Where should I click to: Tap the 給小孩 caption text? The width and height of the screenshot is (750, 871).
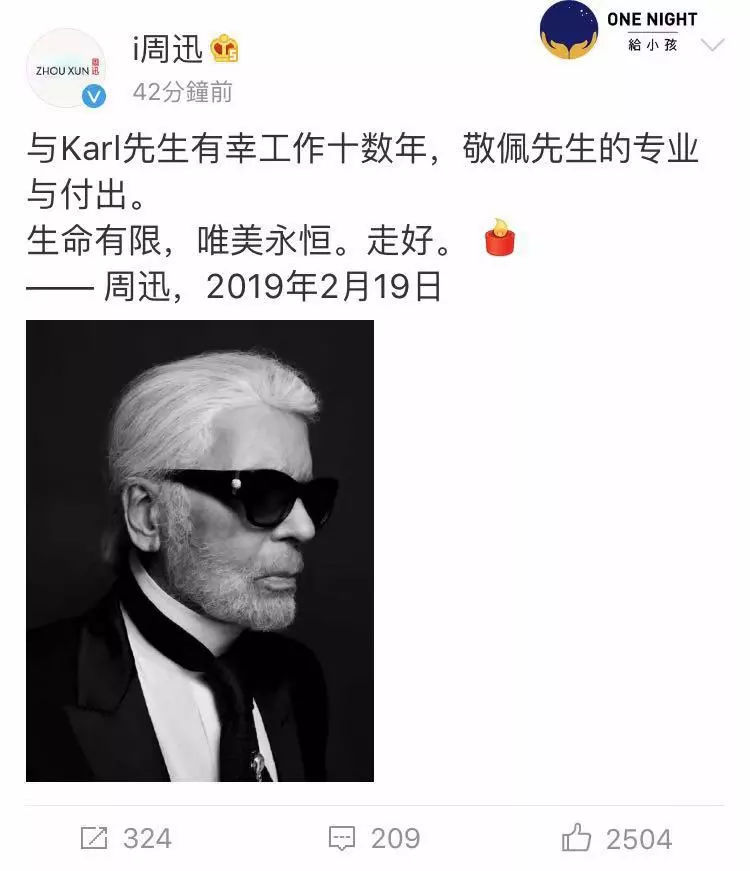(653, 44)
